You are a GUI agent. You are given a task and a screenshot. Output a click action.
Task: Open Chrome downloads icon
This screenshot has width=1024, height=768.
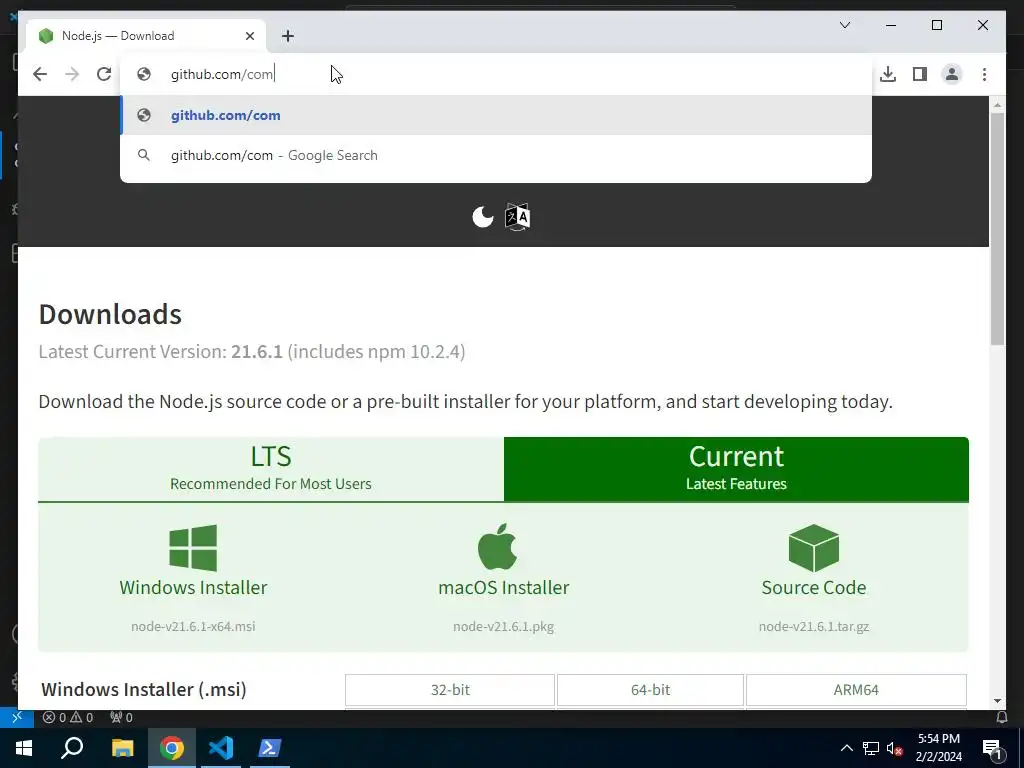coord(888,74)
